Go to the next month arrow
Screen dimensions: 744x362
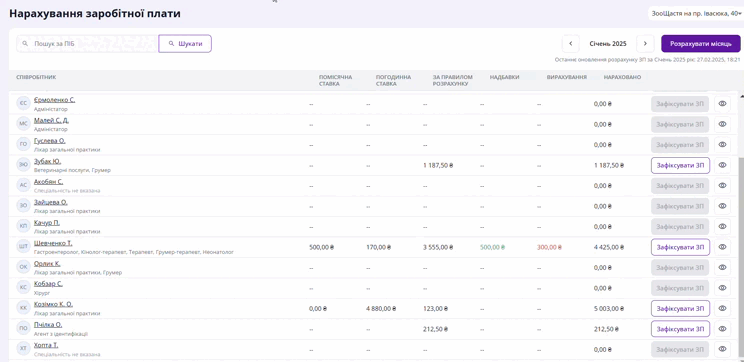645,44
